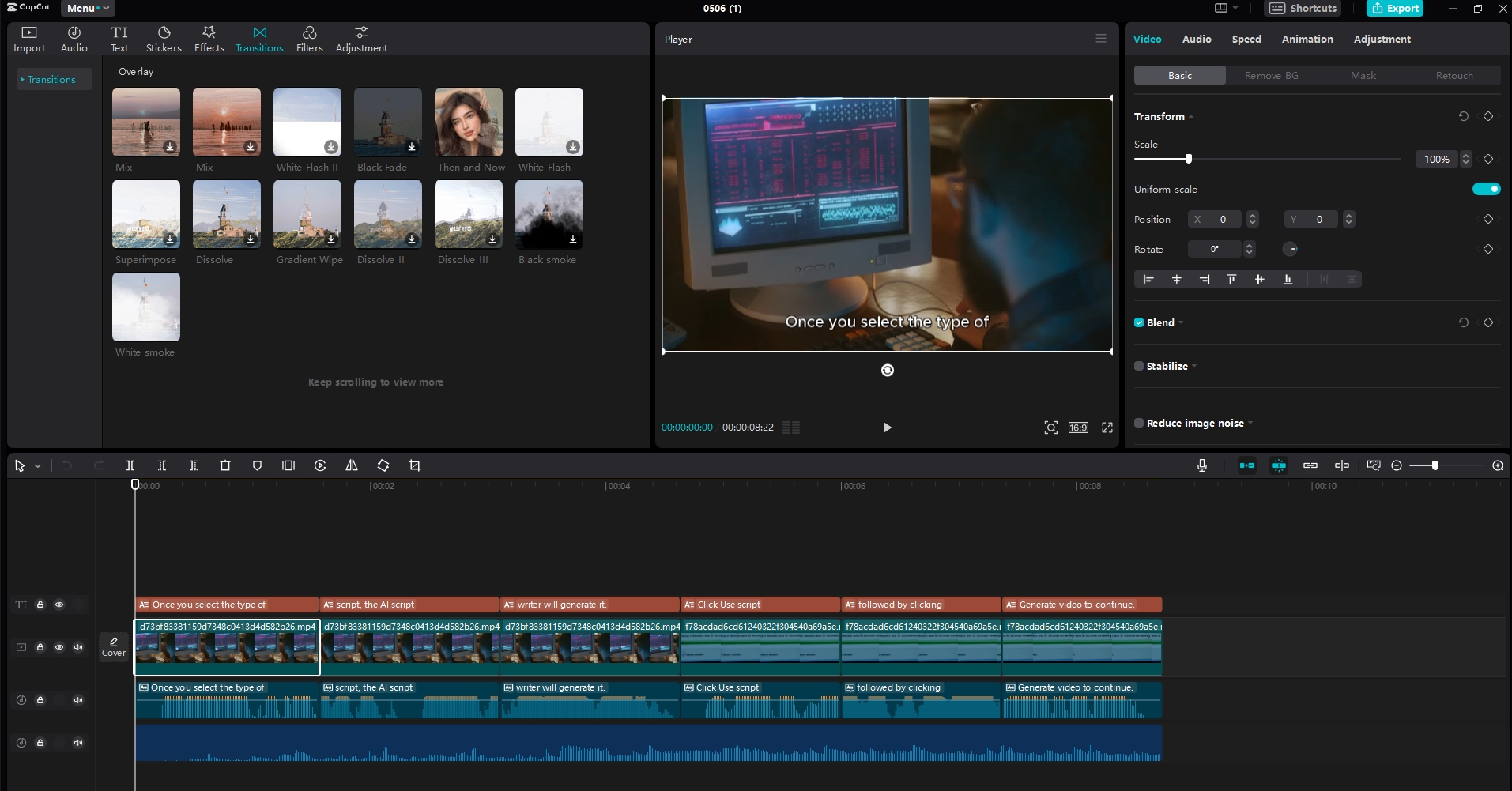Click the Delete clip icon in timeline toolbar
Screen dimensions: 1512x791
point(225,465)
